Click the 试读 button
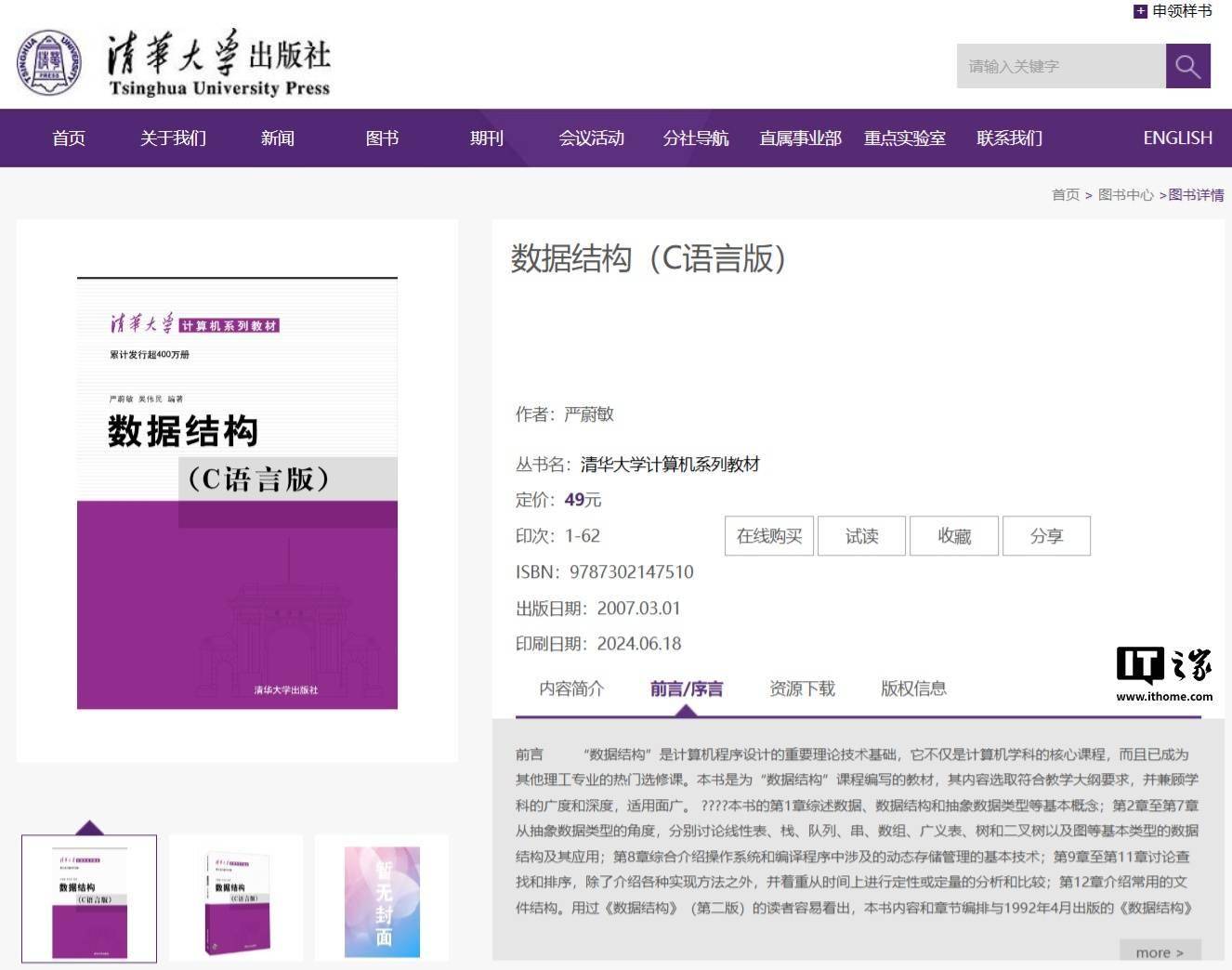This screenshot has width=1232, height=970. (x=861, y=536)
